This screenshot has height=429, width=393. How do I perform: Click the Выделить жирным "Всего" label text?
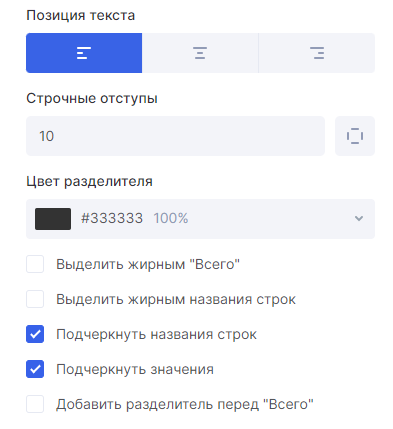click(148, 264)
